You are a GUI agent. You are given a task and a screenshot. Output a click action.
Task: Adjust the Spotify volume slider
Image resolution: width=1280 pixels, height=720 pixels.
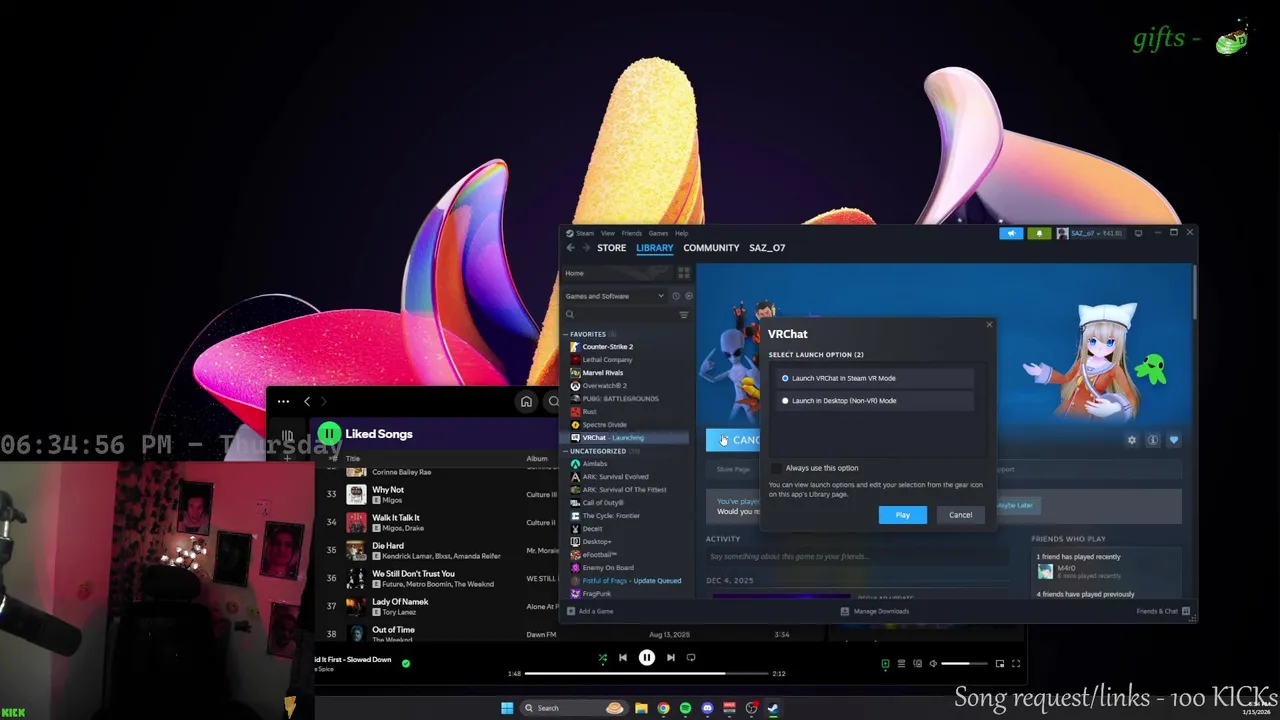pos(963,664)
